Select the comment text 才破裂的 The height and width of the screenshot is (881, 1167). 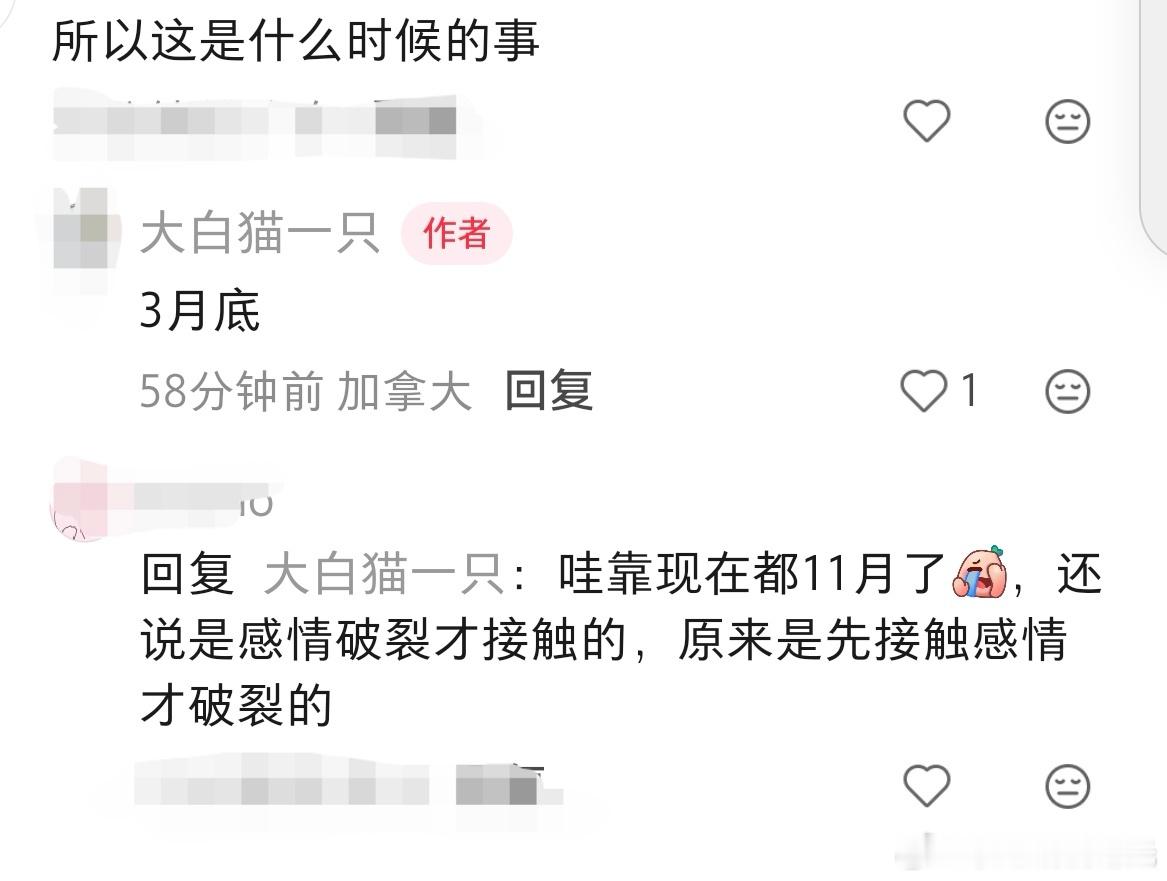236,705
